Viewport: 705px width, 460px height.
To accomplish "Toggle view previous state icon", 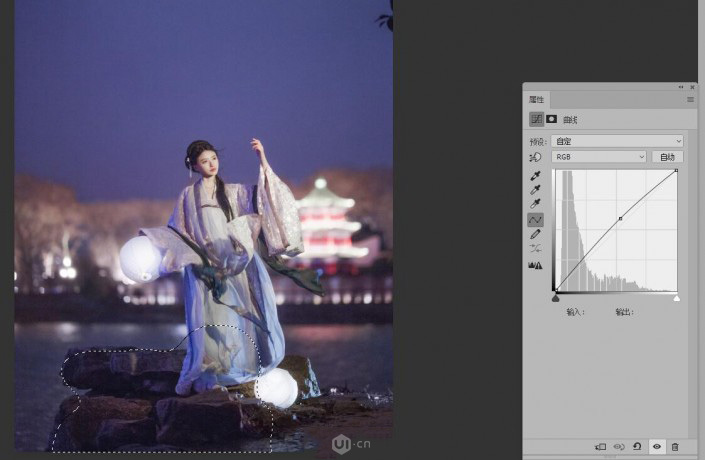I will click(x=619, y=446).
